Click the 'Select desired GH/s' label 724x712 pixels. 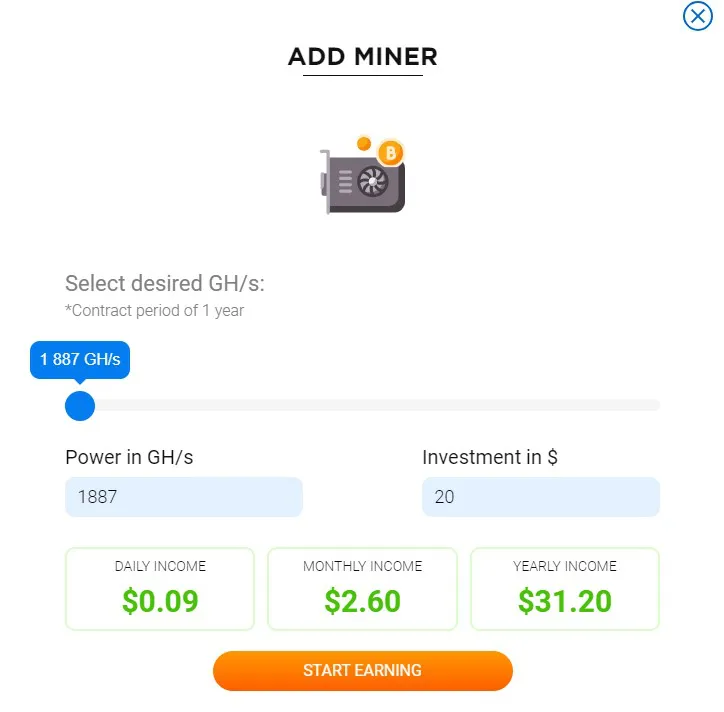[x=165, y=284]
